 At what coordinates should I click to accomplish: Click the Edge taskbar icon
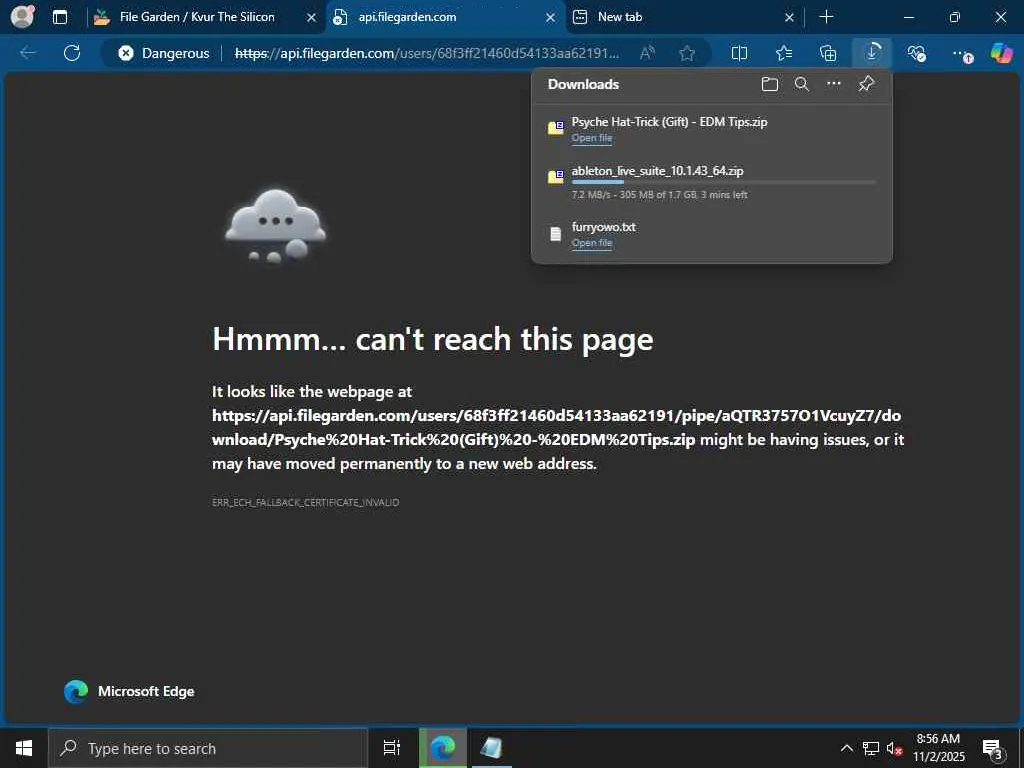[x=443, y=748]
